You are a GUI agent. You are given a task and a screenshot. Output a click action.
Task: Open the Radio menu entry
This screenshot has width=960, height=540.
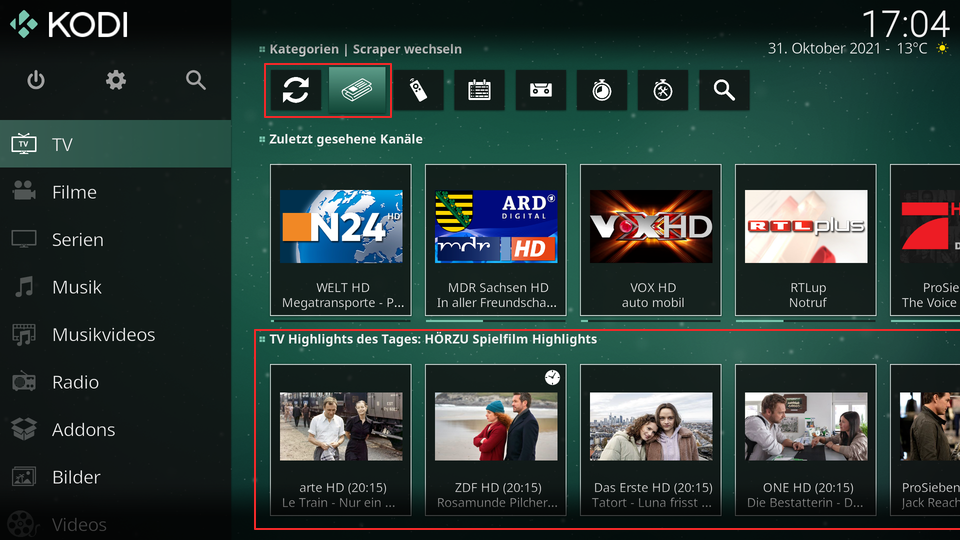[116, 382]
